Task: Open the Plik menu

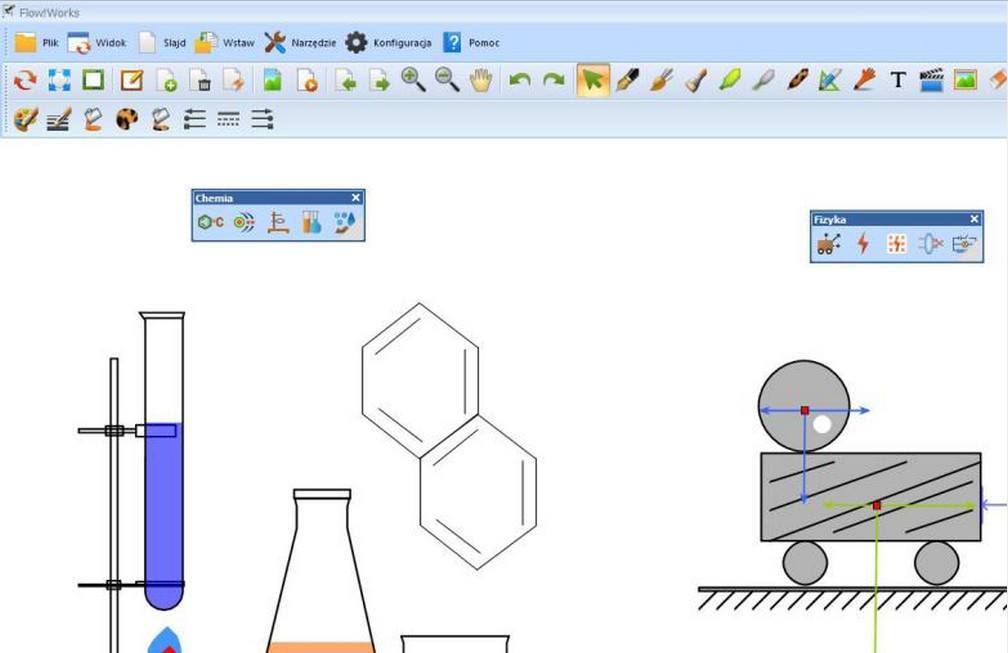Action: pos(37,43)
